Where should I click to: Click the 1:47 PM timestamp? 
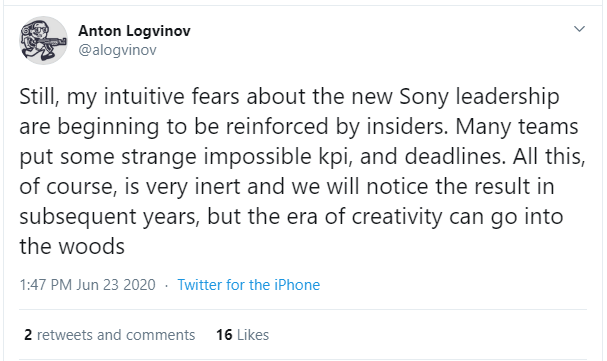[46, 285]
